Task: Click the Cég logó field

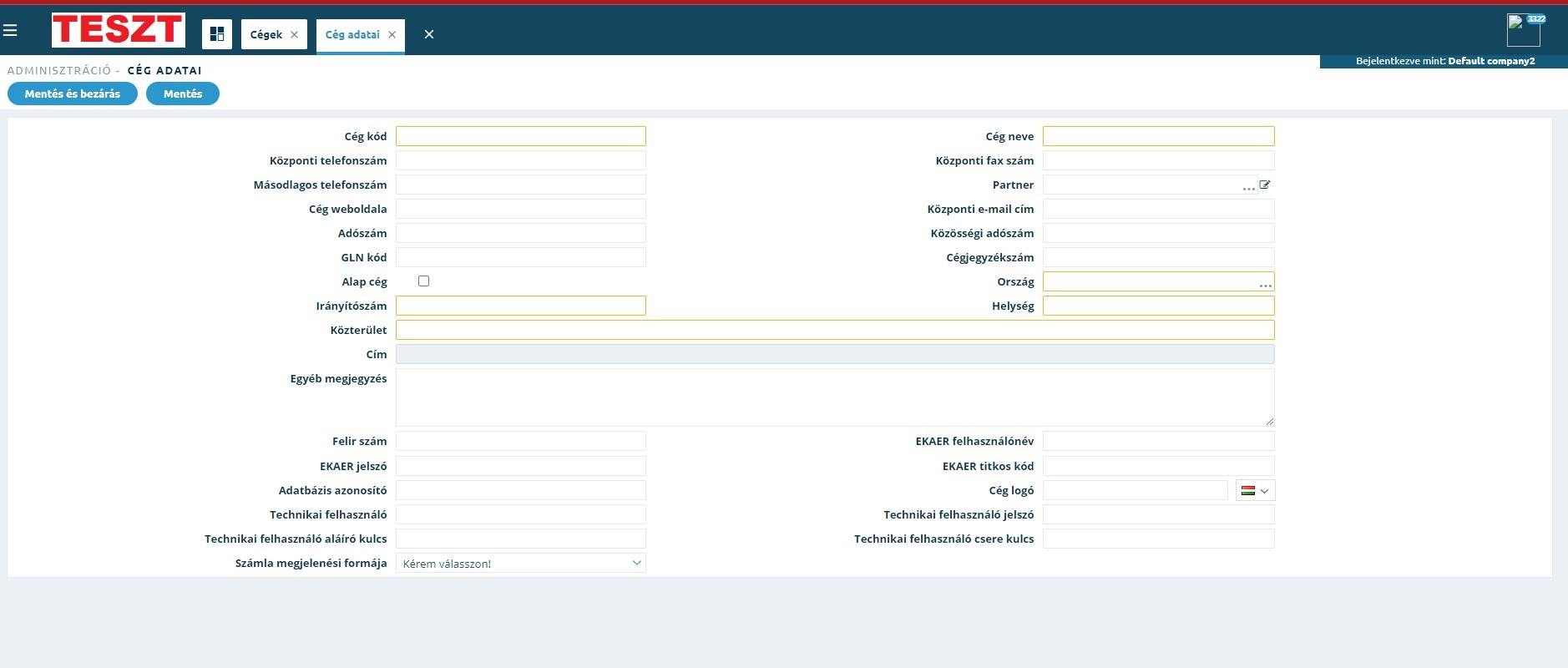Action: click(x=1136, y=490)
